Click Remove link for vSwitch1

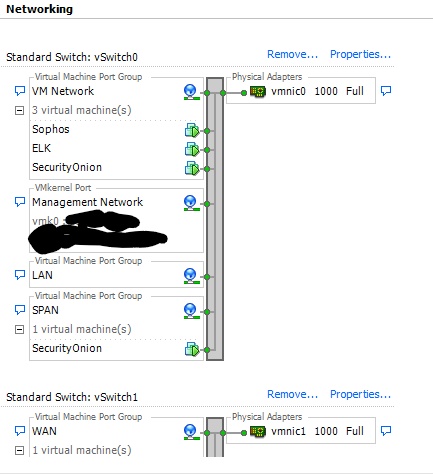point(292,394)
